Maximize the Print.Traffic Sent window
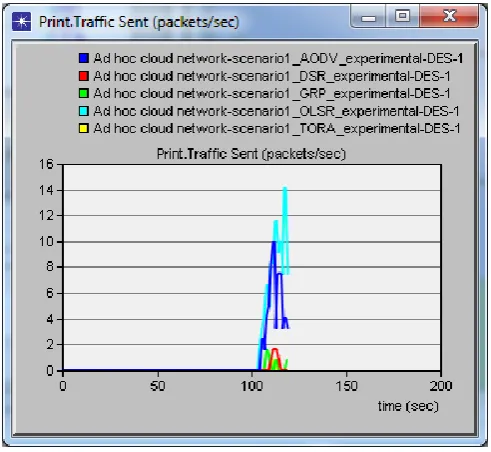Viewport: 491px width, 452px height. [402, 16]
